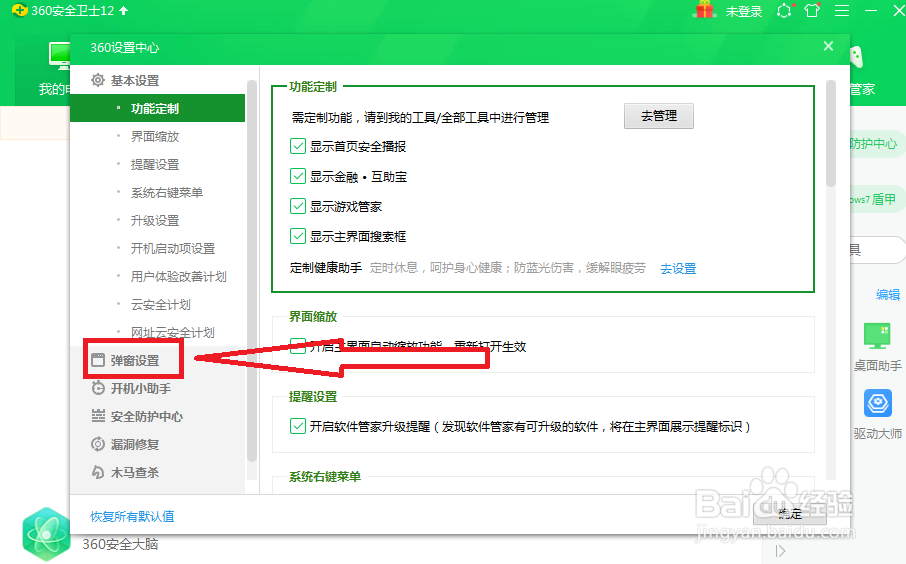Select 功能定制 in the sidebar

[157, 108]
